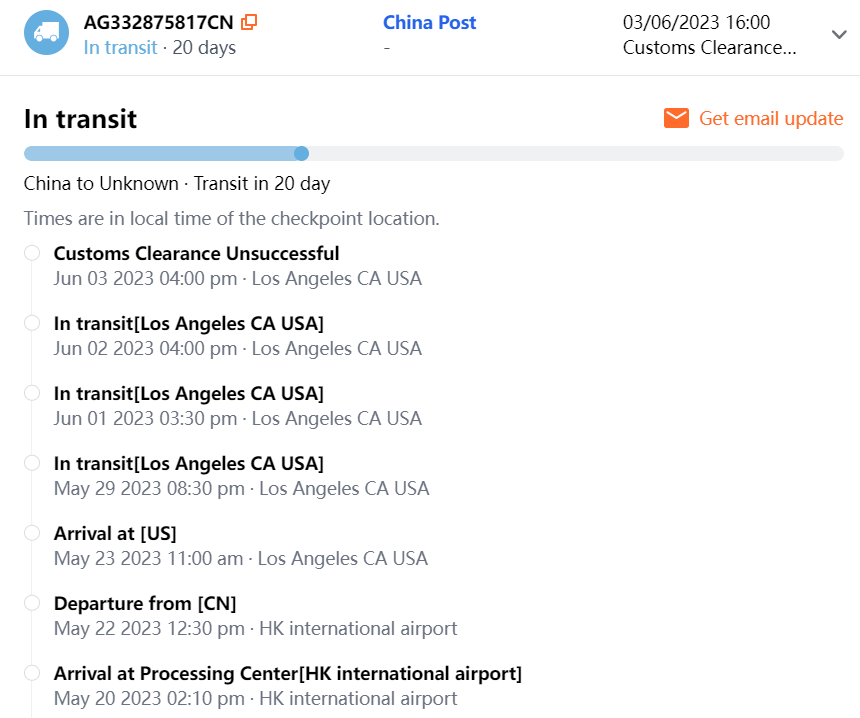The image size is (860, 718).
Task: Select the Departure from [CN] checkpoint marker
Action: [x=32, y=603]
